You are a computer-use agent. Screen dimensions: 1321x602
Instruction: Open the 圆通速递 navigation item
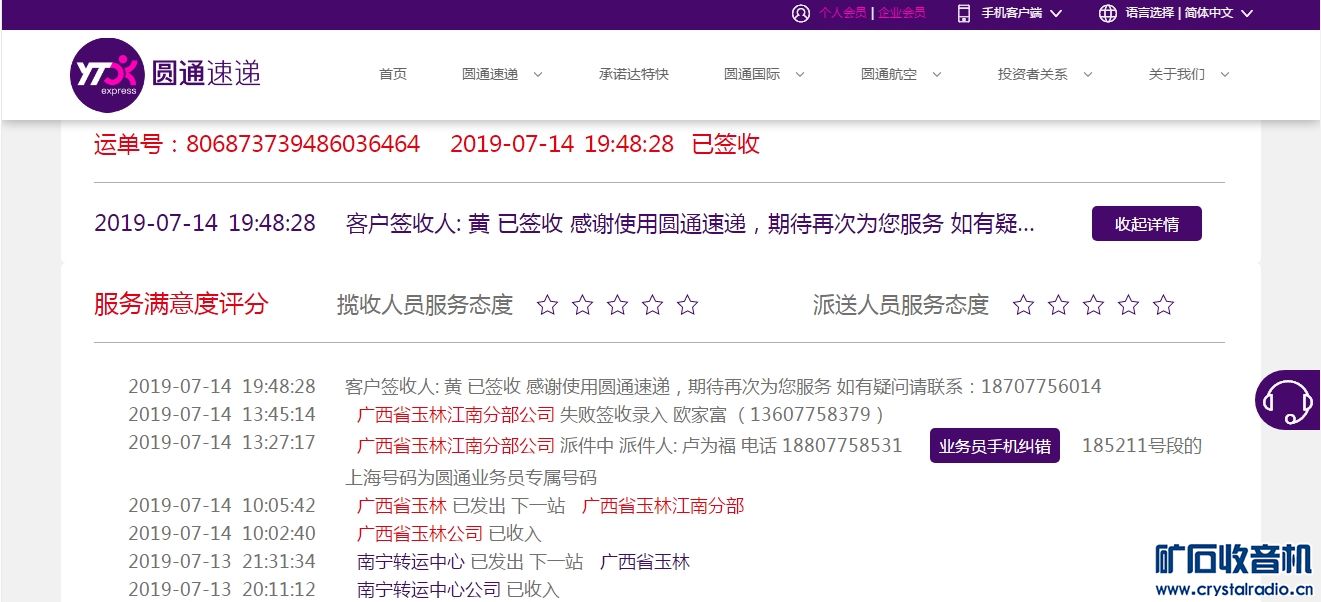[x=490, y=74]
